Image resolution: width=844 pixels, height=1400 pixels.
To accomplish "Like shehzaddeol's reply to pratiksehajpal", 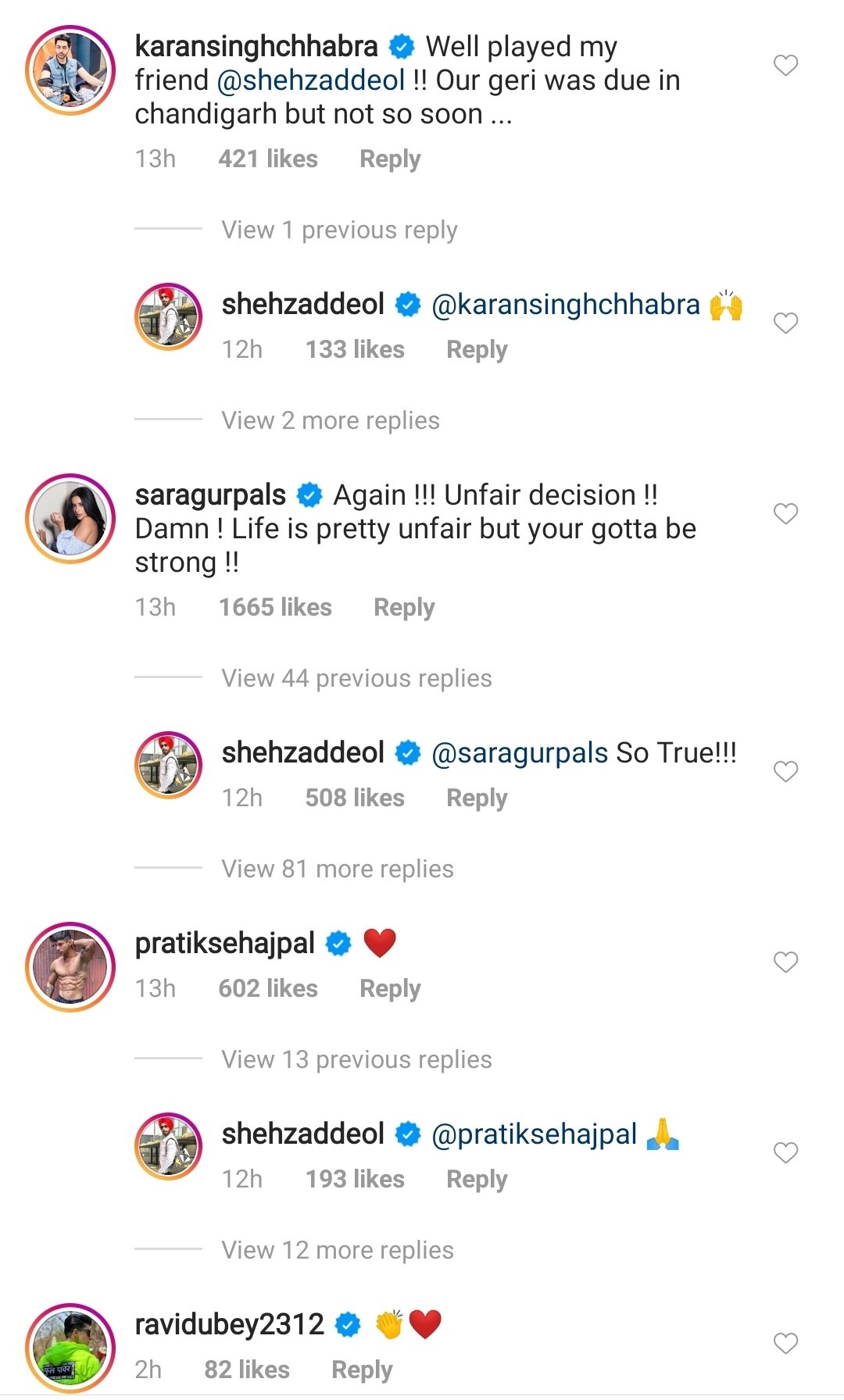I will click(x=785, y=1153).
